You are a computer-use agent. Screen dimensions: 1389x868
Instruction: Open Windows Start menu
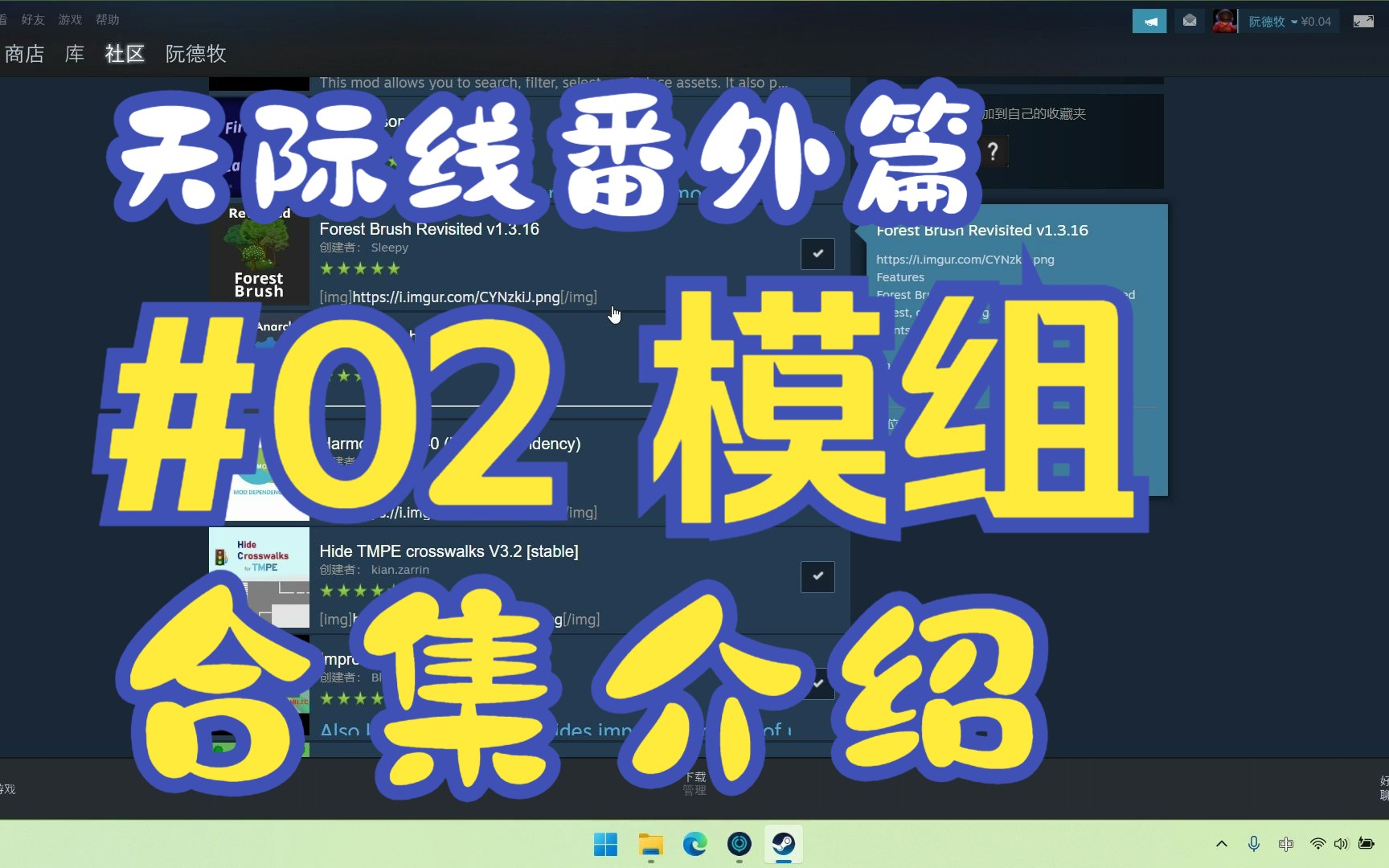tap(605, 845)
